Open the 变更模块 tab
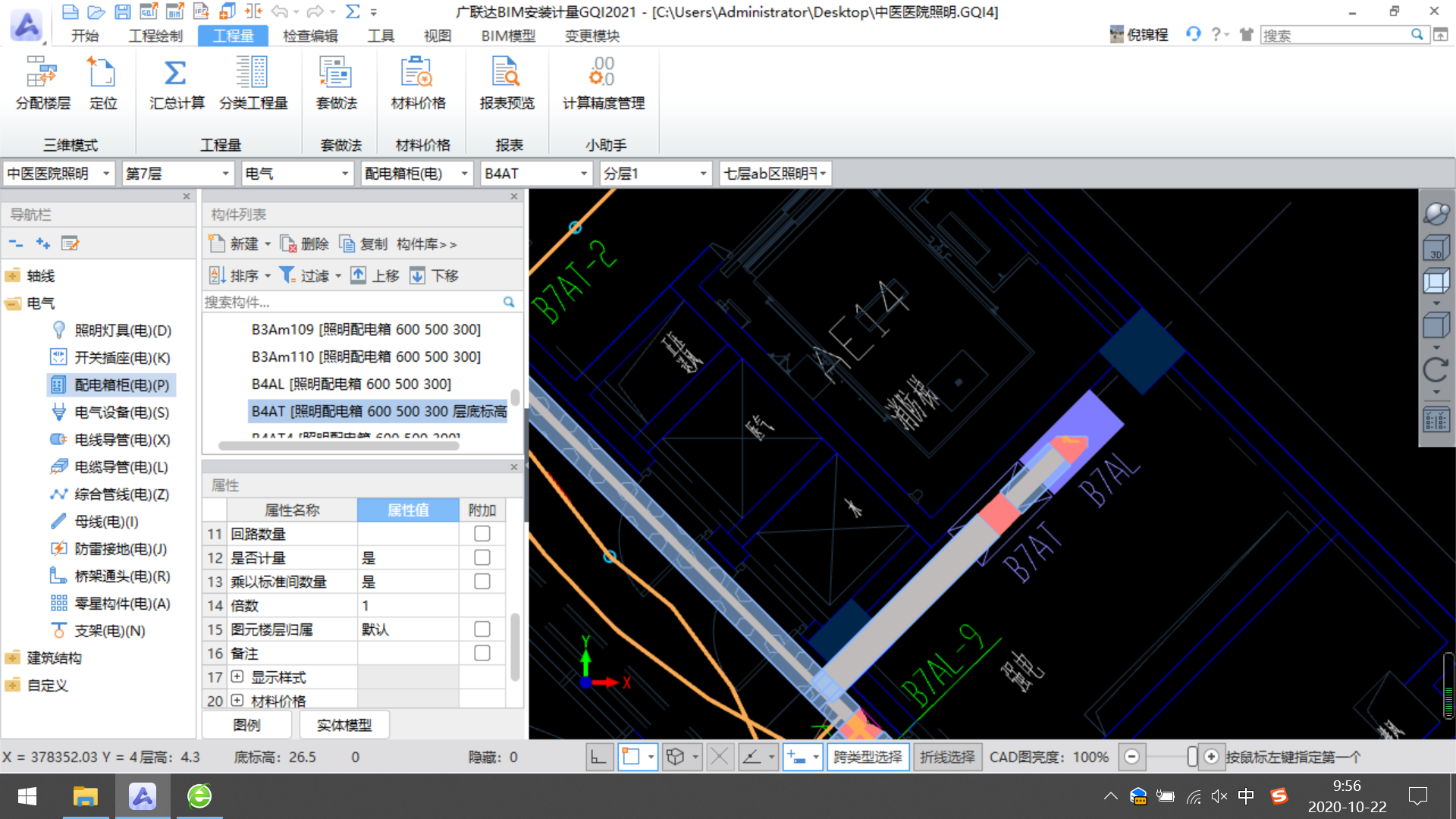The width and height of the screenshot is (1456, 819). [x=592, y=35]
